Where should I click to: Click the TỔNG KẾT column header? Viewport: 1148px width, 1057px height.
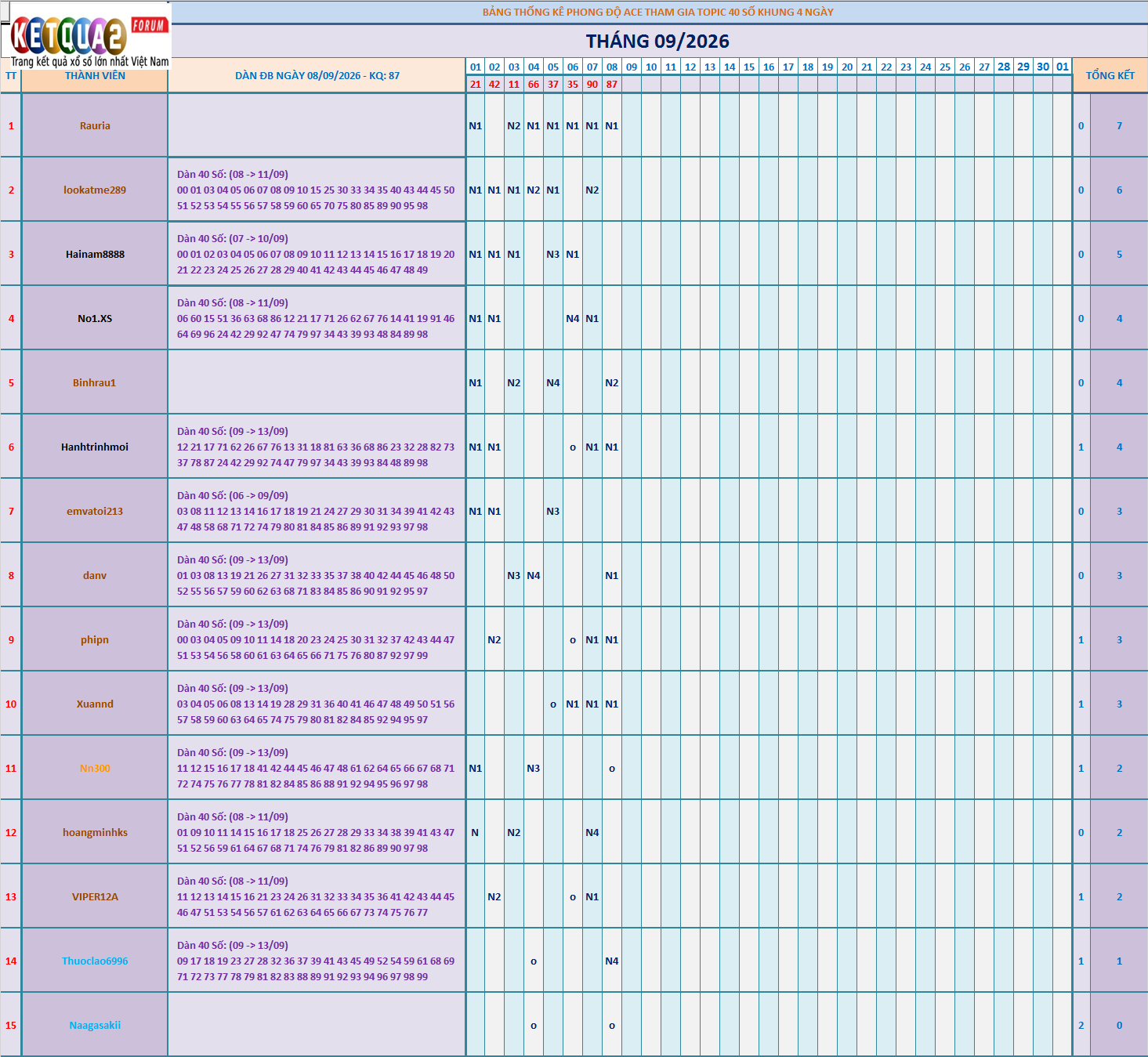[x=1110, y=75]
